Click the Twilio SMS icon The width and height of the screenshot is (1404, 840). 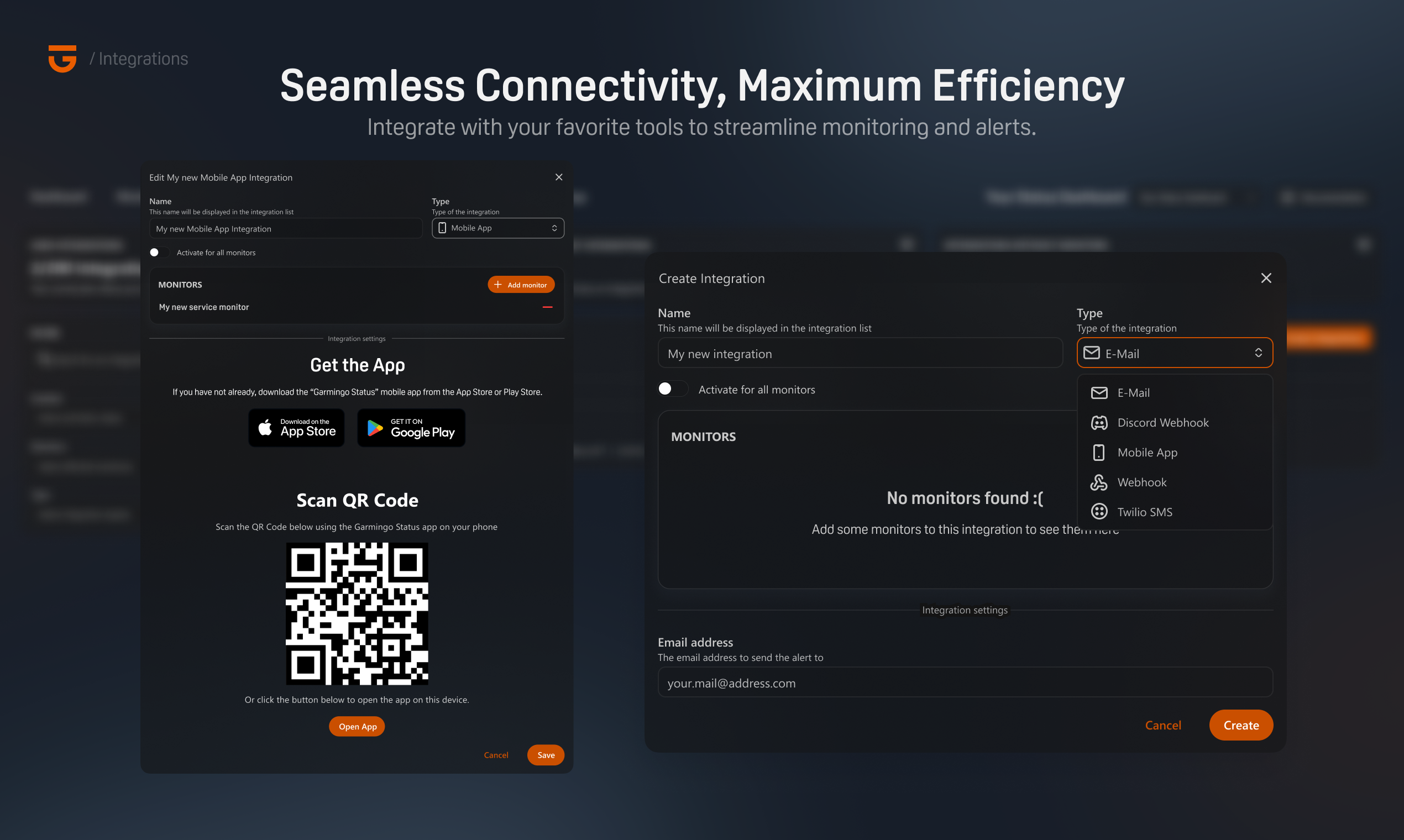click(x=1099, y=512)
